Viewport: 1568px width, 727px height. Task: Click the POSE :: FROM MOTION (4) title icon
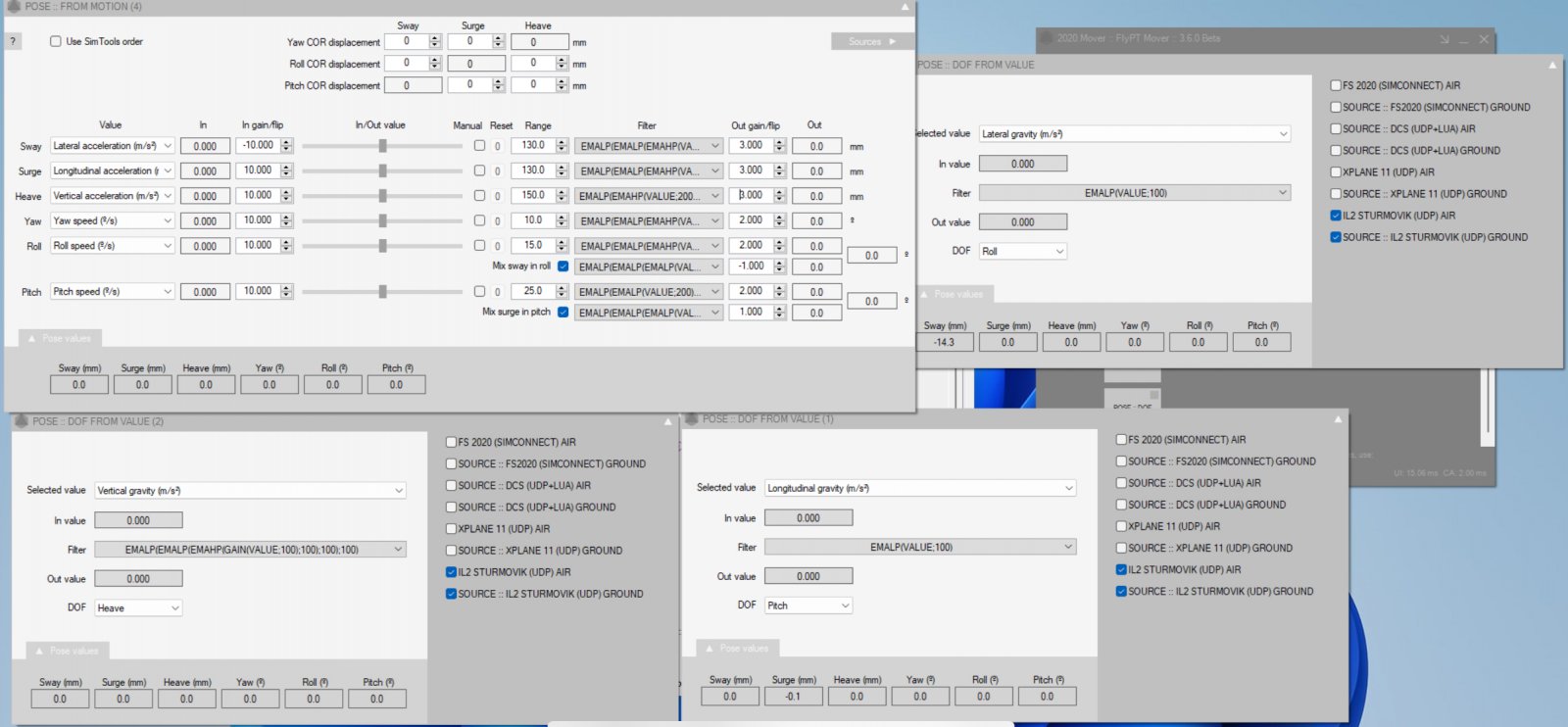14,7
